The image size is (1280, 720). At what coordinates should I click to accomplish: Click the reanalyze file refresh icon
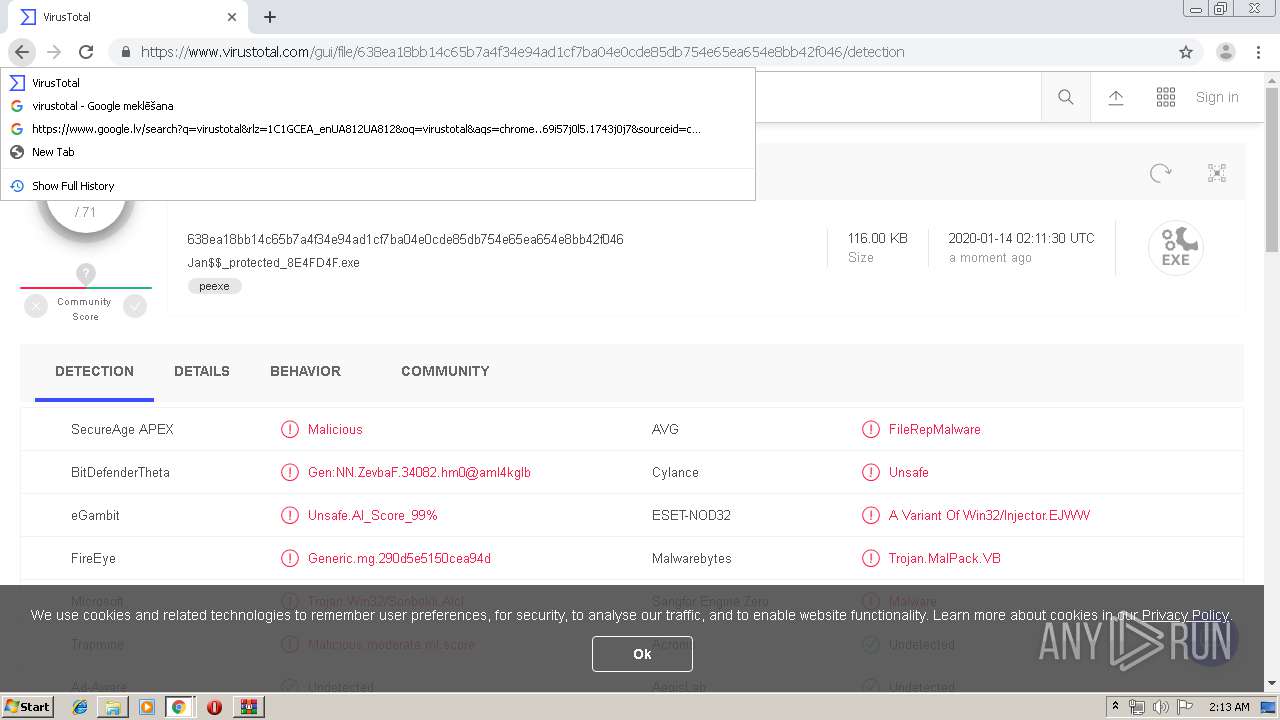click(1160, 173)
